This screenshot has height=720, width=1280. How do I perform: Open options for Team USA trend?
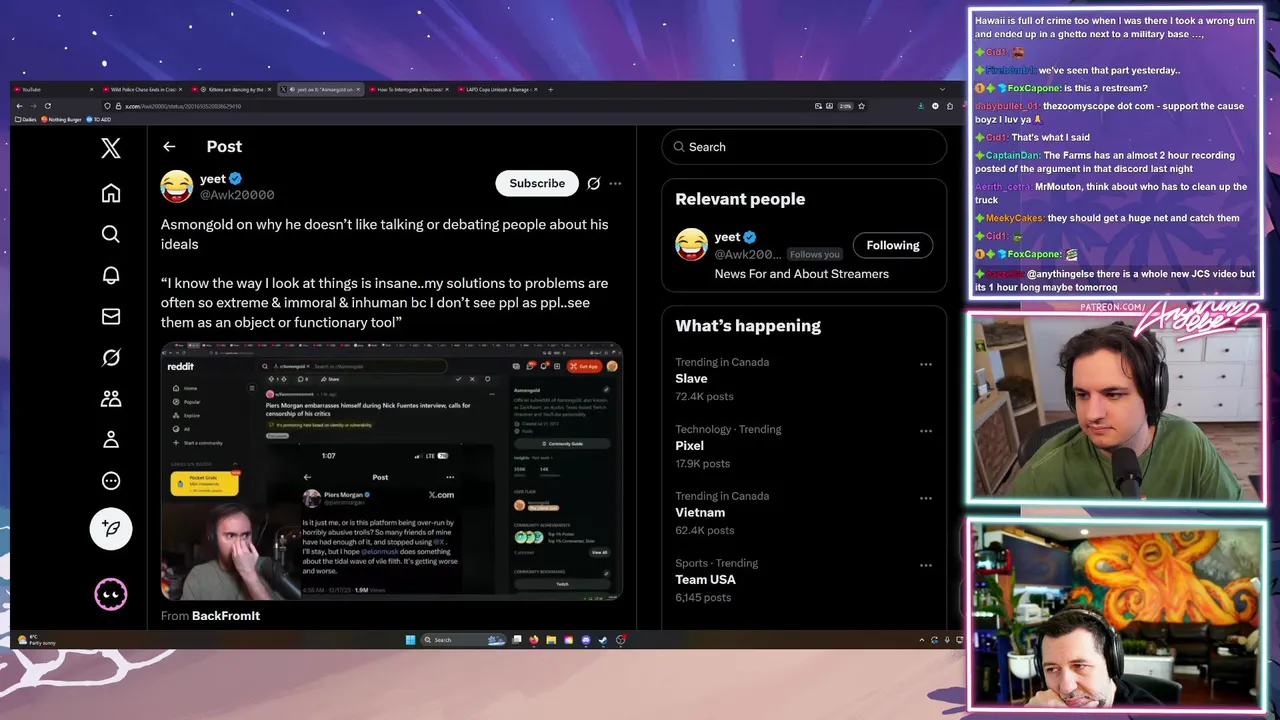pos(926,565)
